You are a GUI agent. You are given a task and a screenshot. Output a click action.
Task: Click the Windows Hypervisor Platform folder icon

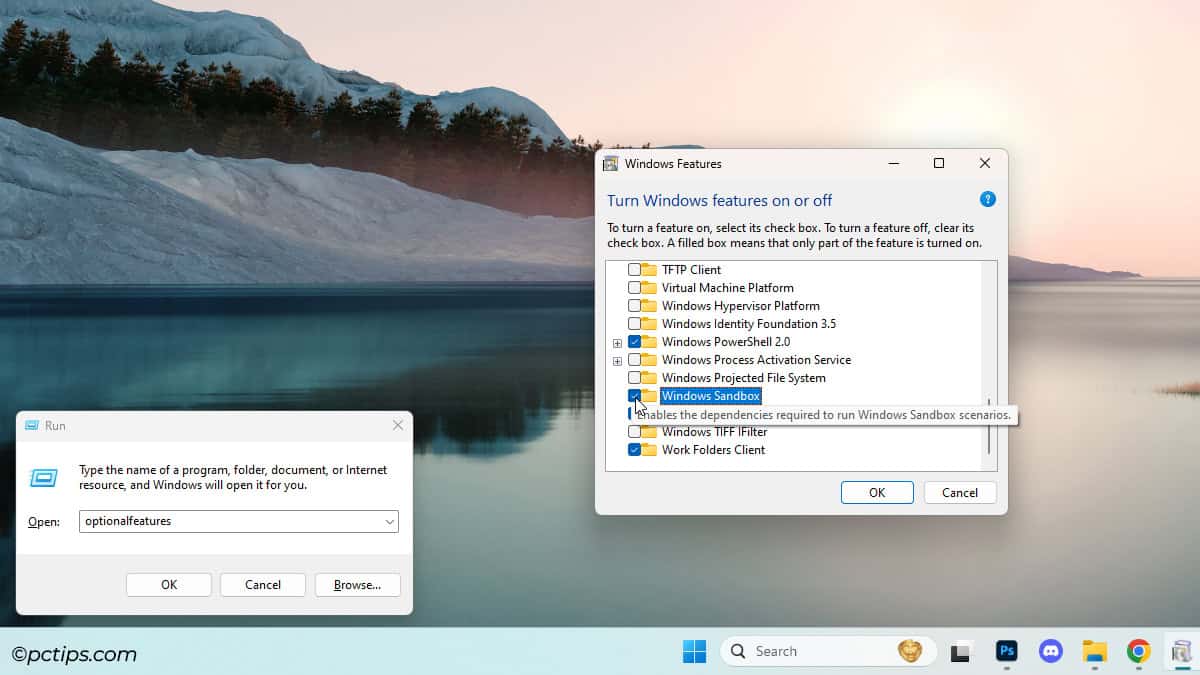pyautogui.click(x=650, y=306)
